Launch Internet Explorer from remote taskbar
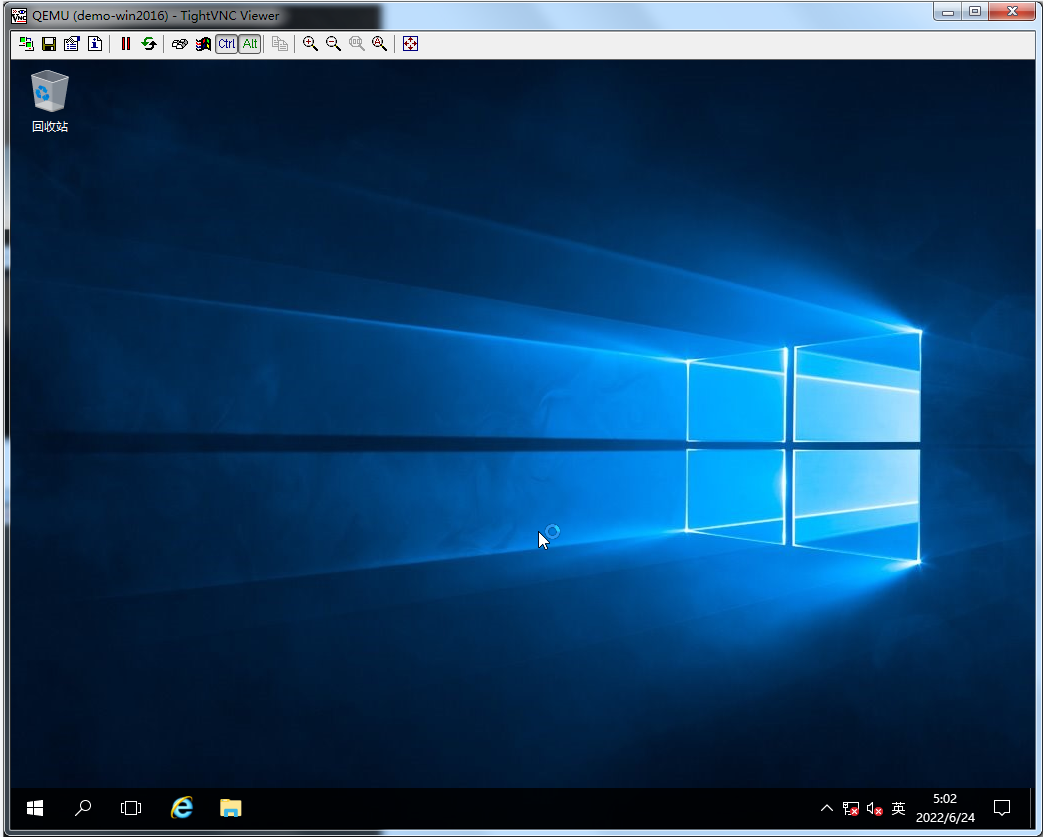The image size is (1043, 837). (182, 808)
